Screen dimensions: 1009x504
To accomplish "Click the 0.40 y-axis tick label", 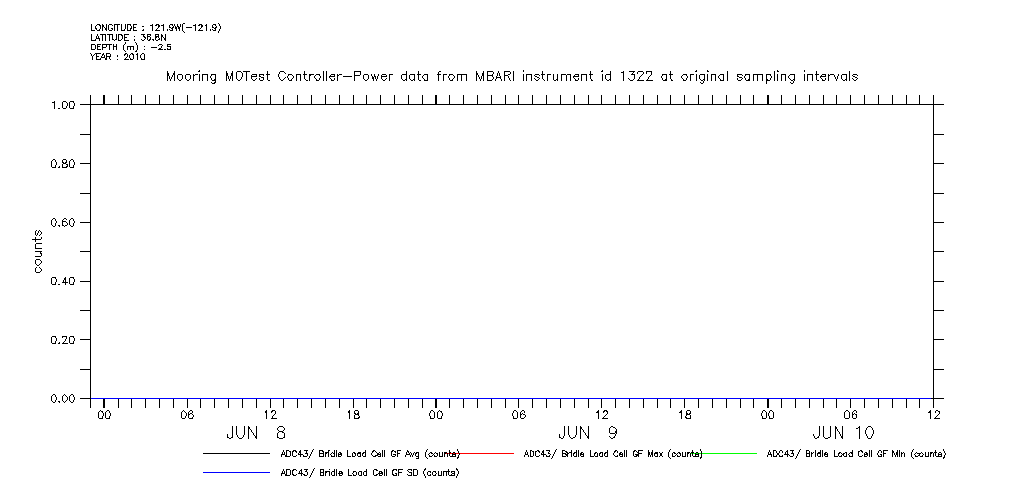I will pyautogui.click(x=64, y=281).
